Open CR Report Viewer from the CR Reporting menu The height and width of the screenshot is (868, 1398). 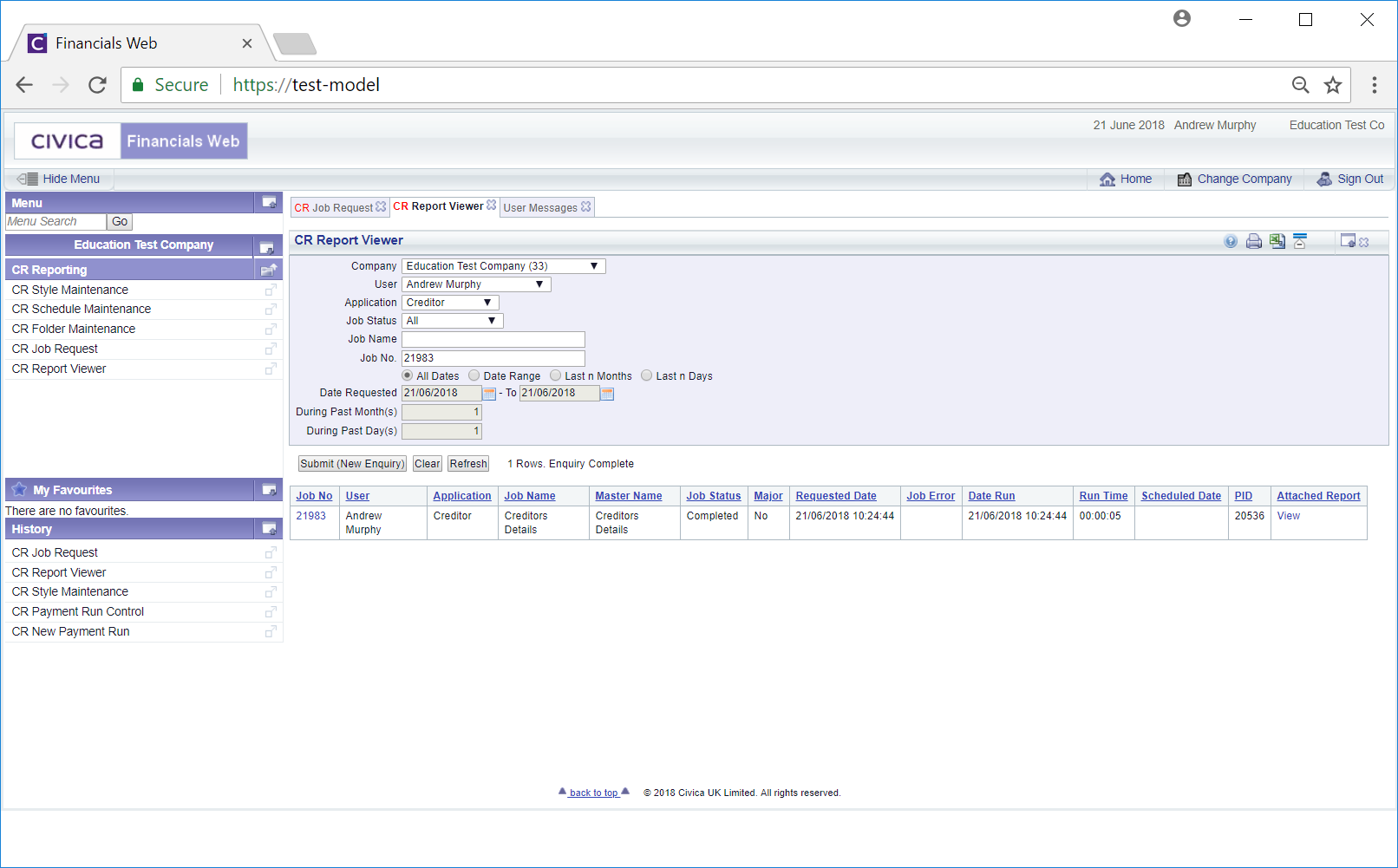coord(59,369)
